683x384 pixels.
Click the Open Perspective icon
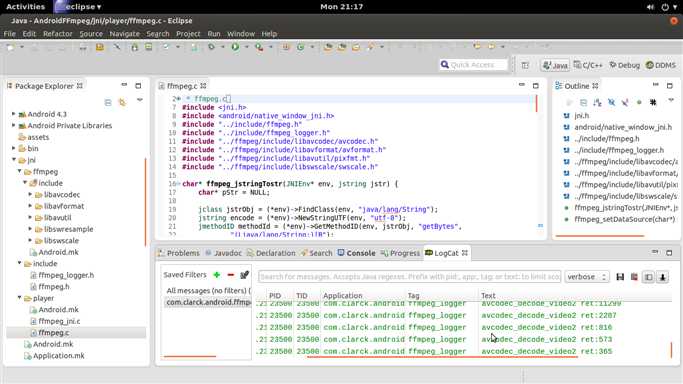click(x=525, y=65)
